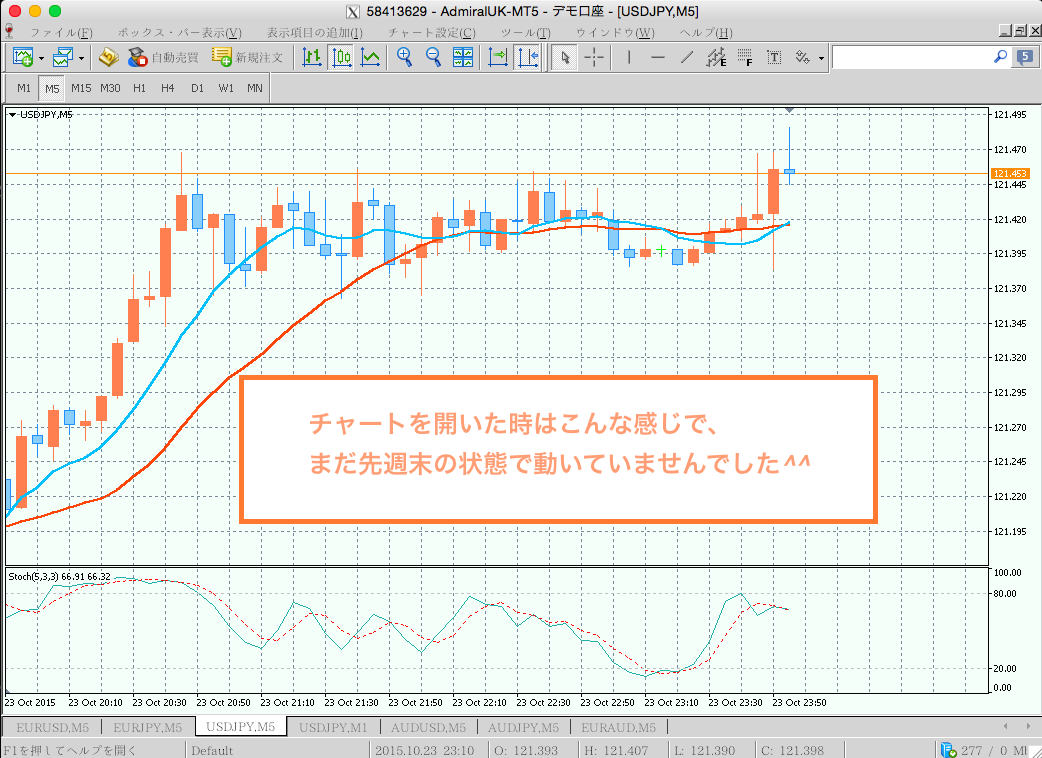This screenshot has height=758, width=1042.
Task: Switch the timeframe to H1
Action: 139,88
